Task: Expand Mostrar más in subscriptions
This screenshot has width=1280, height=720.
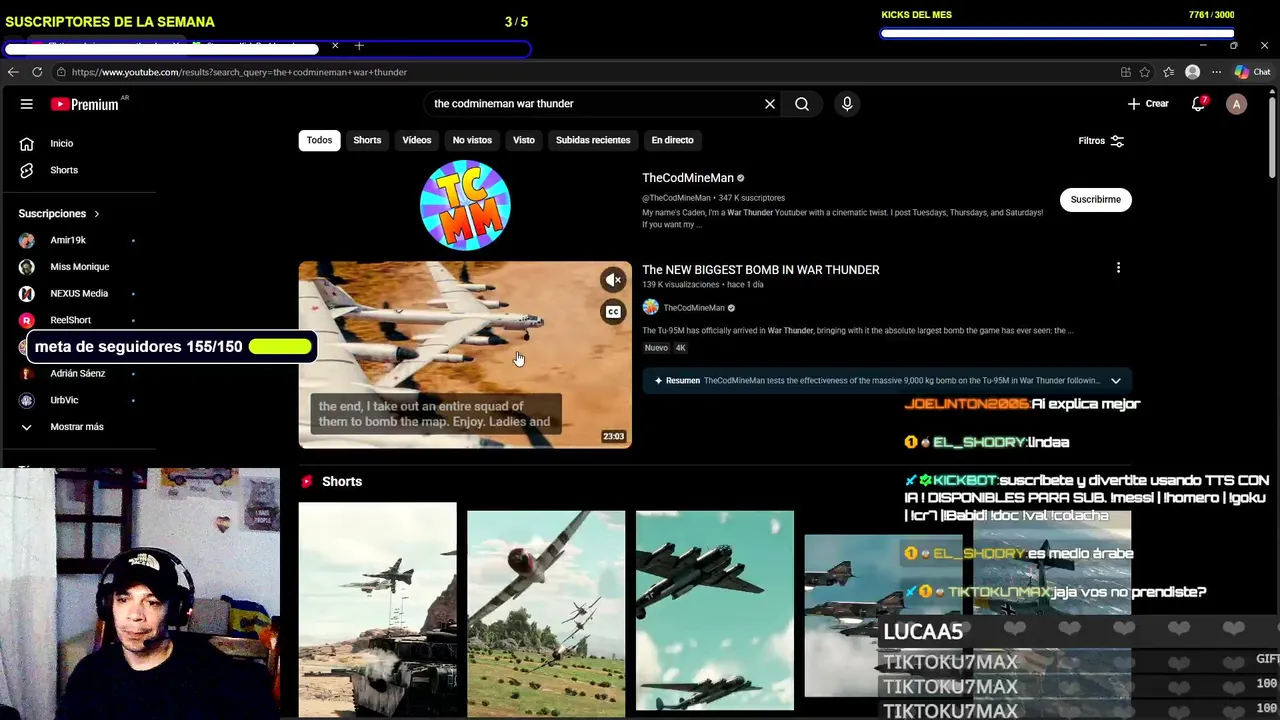Action: 78,427
